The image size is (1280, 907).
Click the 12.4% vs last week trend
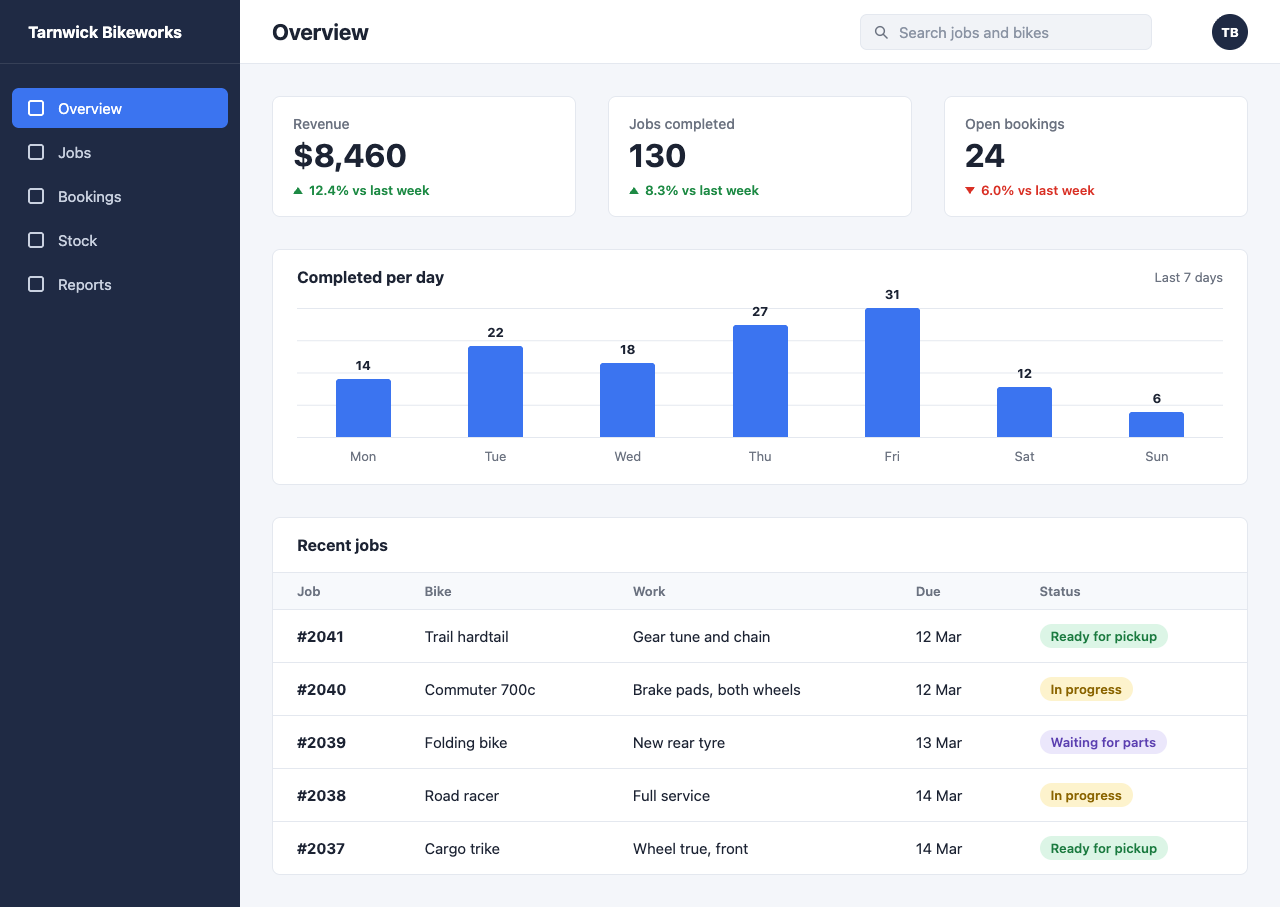361,191
